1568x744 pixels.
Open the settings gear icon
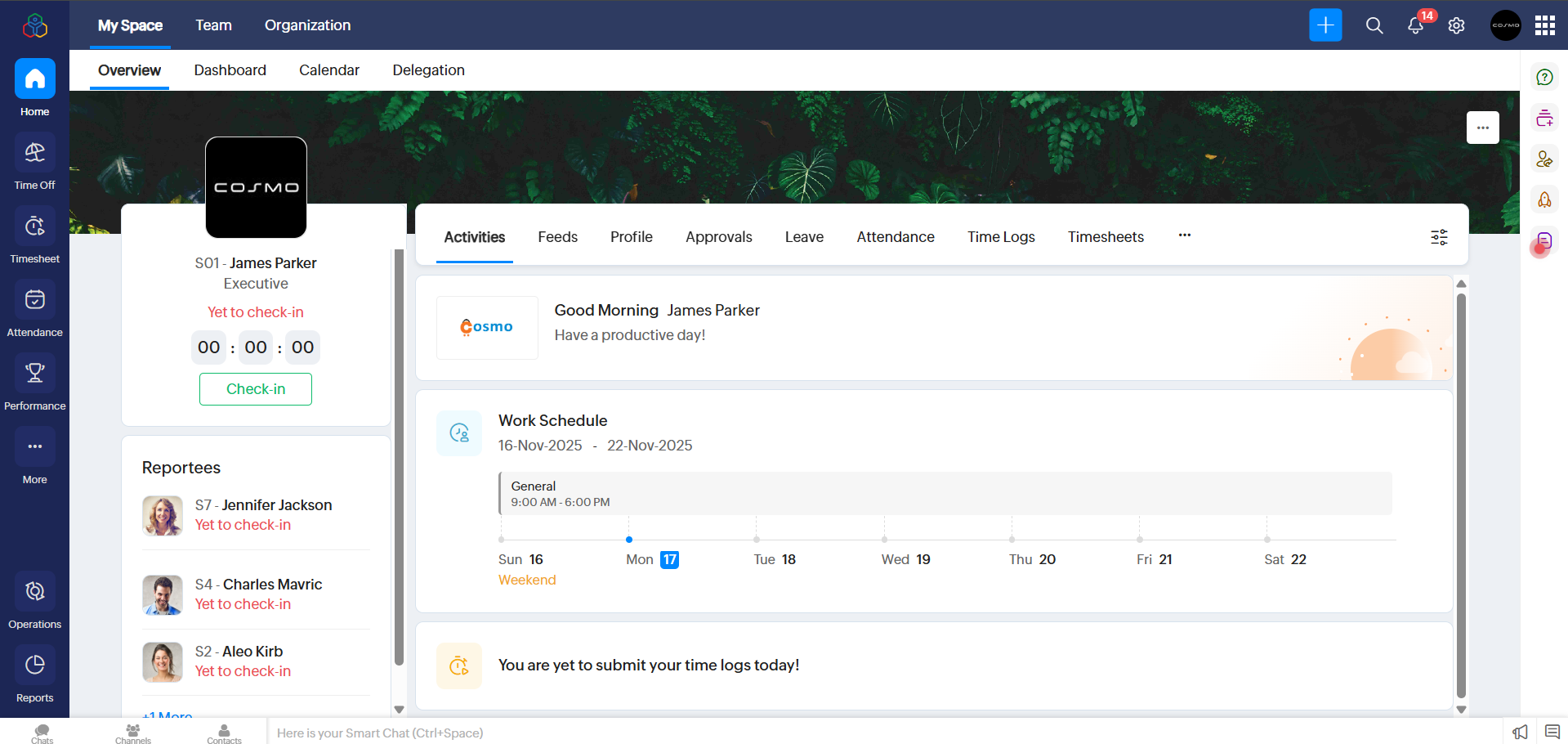point(1456,26)
